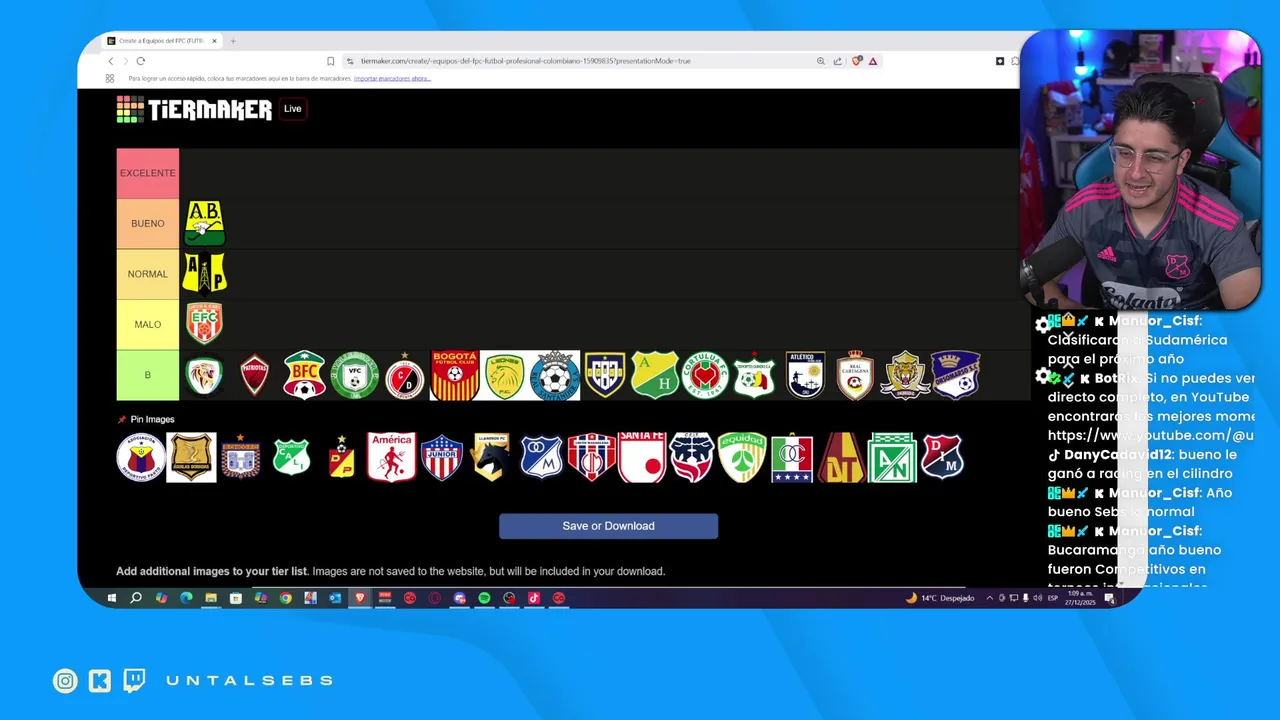Click the Boyacá Chicó BFC logo
The height and width of the screenshot is (720, 1280).
pyautogui.click(x=304, y=375)
